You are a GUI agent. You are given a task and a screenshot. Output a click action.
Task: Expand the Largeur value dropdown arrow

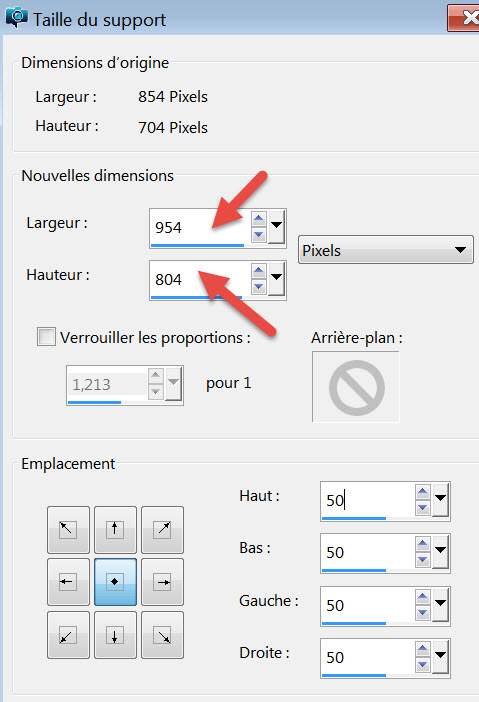pyautogui.click(x=277, y=227)
